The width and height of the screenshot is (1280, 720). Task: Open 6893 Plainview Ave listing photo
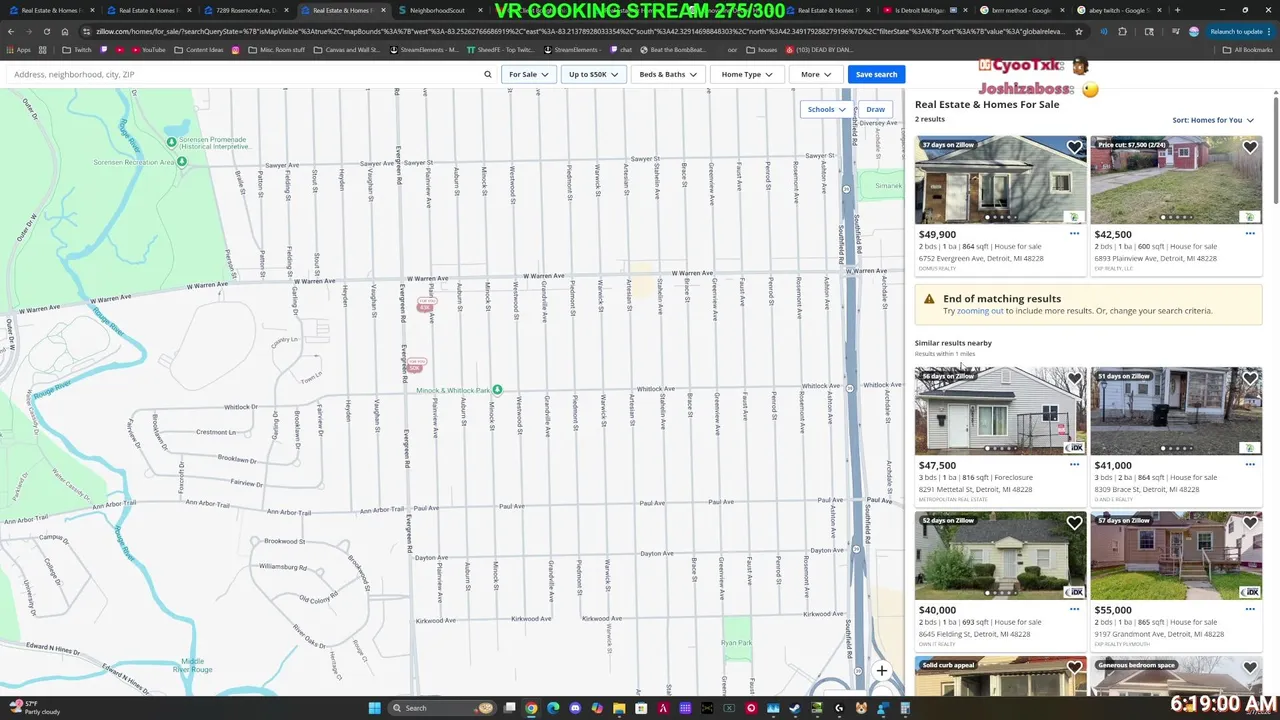pyautogui.click(x=1176, y=180)
